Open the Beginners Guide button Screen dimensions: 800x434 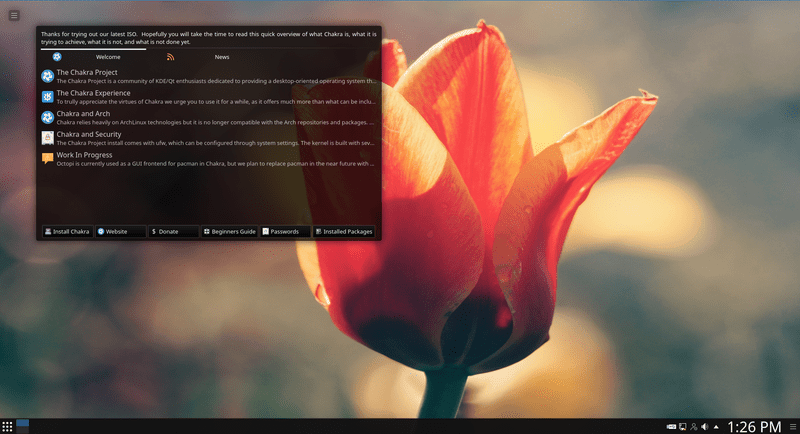tap(229, 231)
